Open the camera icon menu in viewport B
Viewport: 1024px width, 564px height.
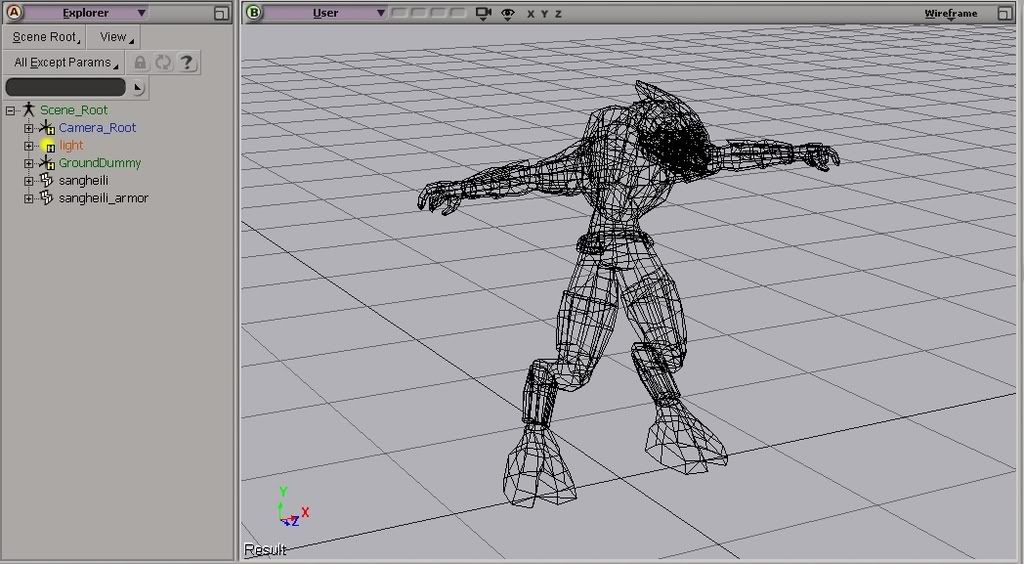483,14
